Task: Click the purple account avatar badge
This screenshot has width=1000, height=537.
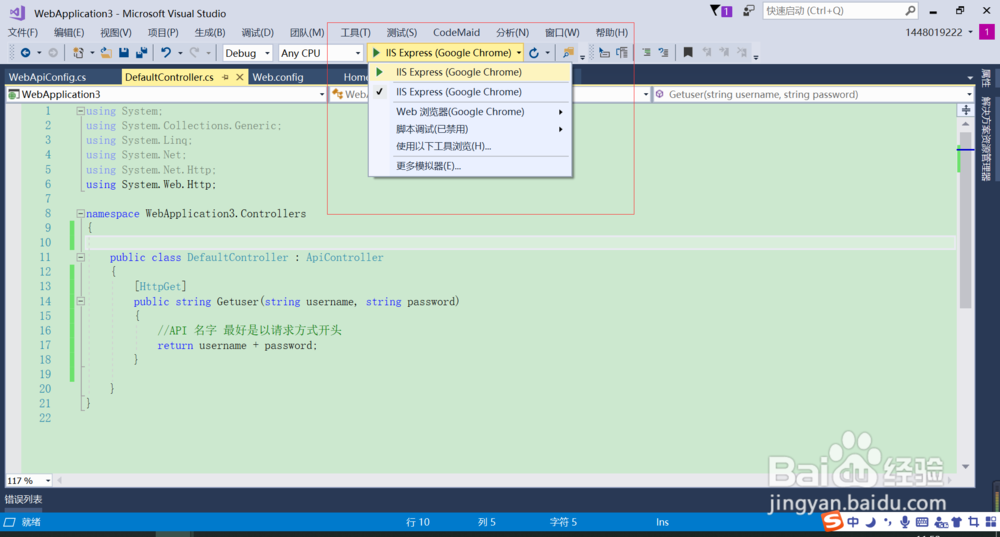Action: coord(987,32)
